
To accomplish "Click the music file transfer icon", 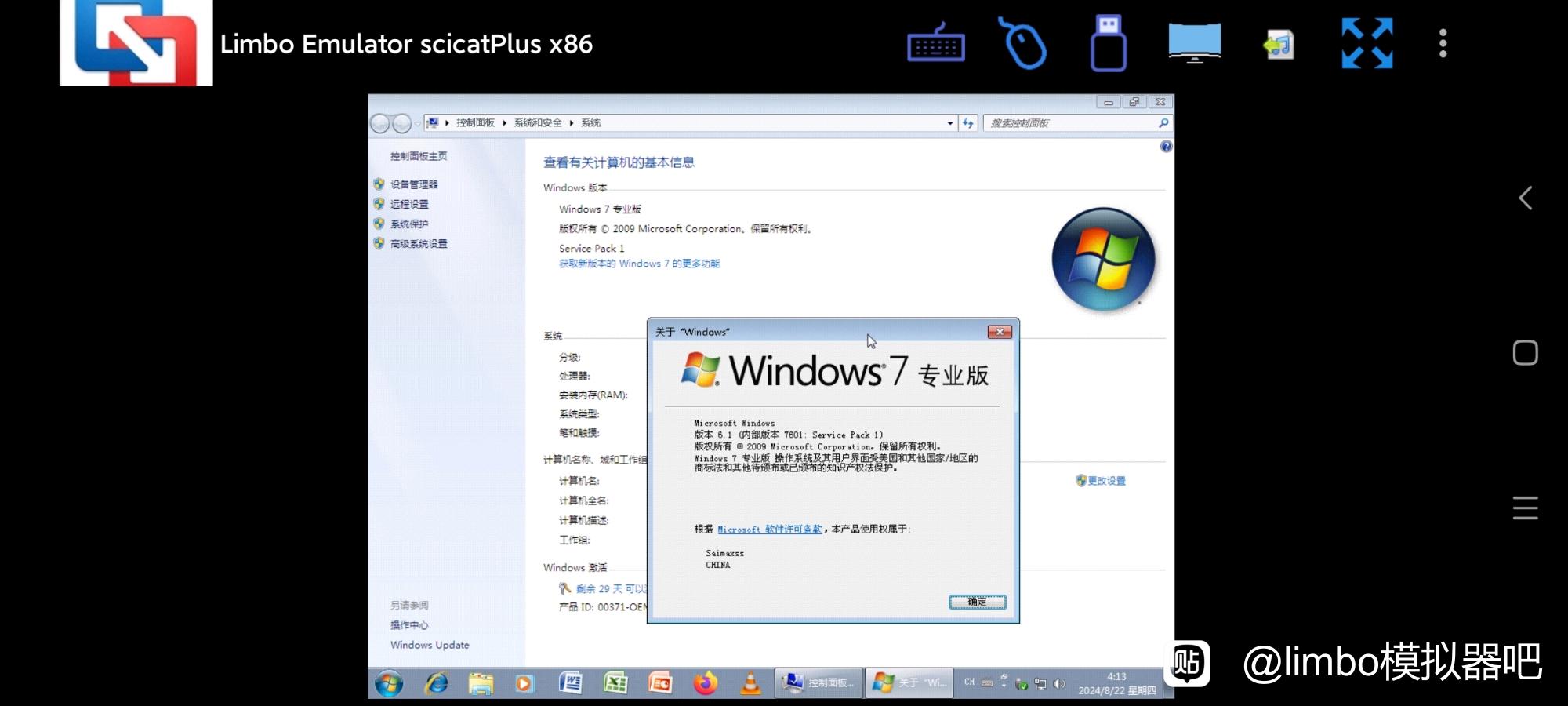I will point(1279,45).
